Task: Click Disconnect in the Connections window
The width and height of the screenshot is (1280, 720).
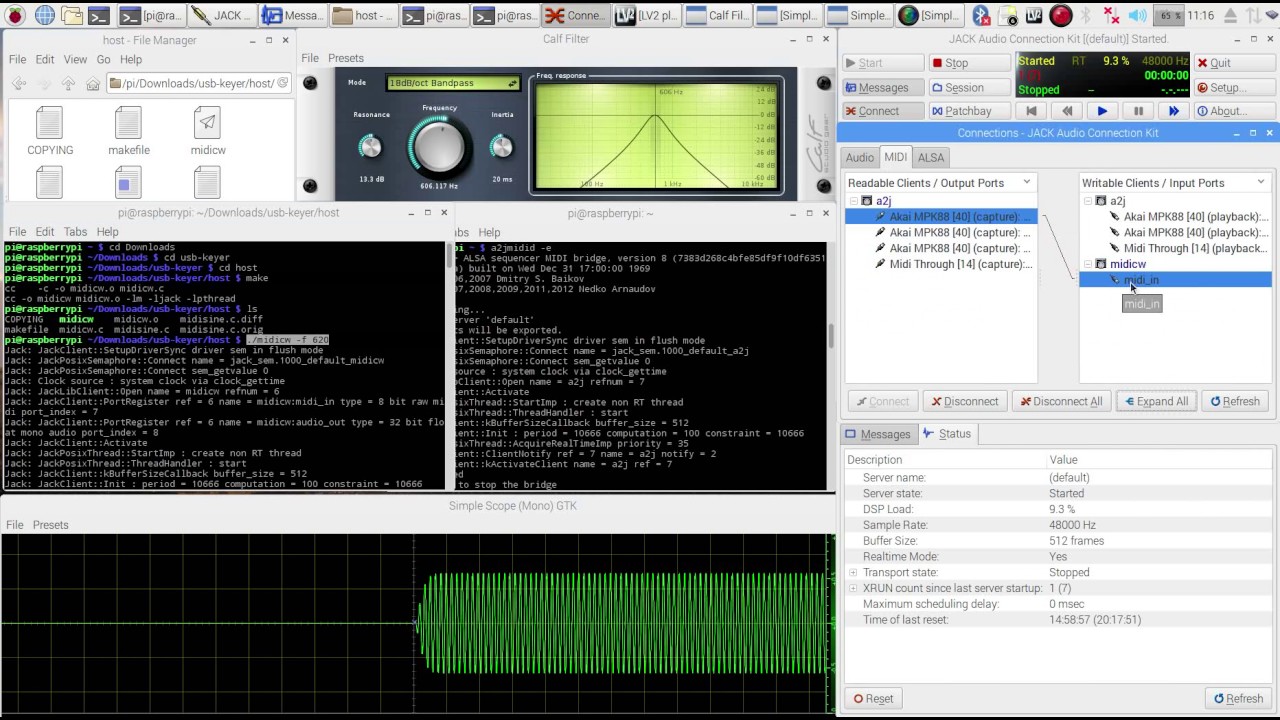Action: 964,401
